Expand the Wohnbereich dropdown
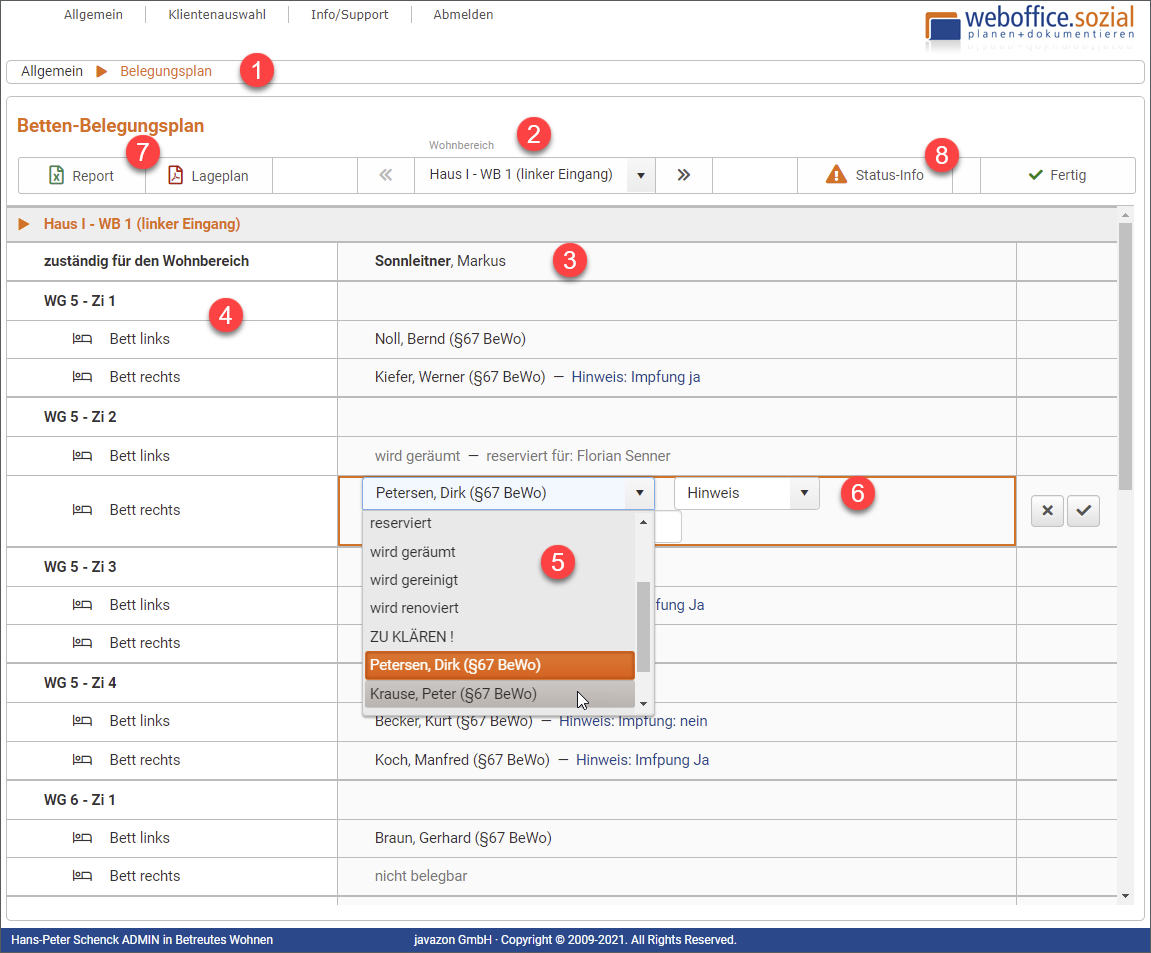Image resolution: width=1151 pixels, height=953 pixels. (x=640, y=175)
